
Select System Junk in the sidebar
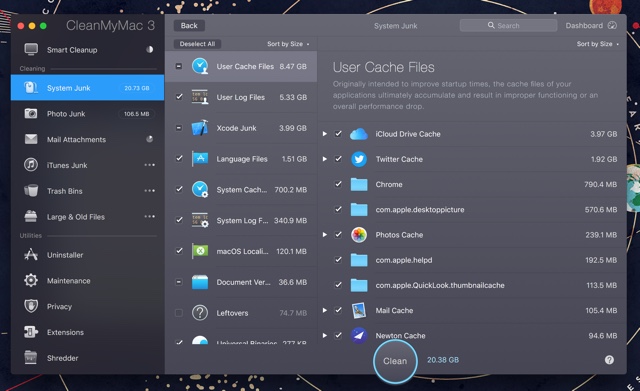(x=87, y=88)
